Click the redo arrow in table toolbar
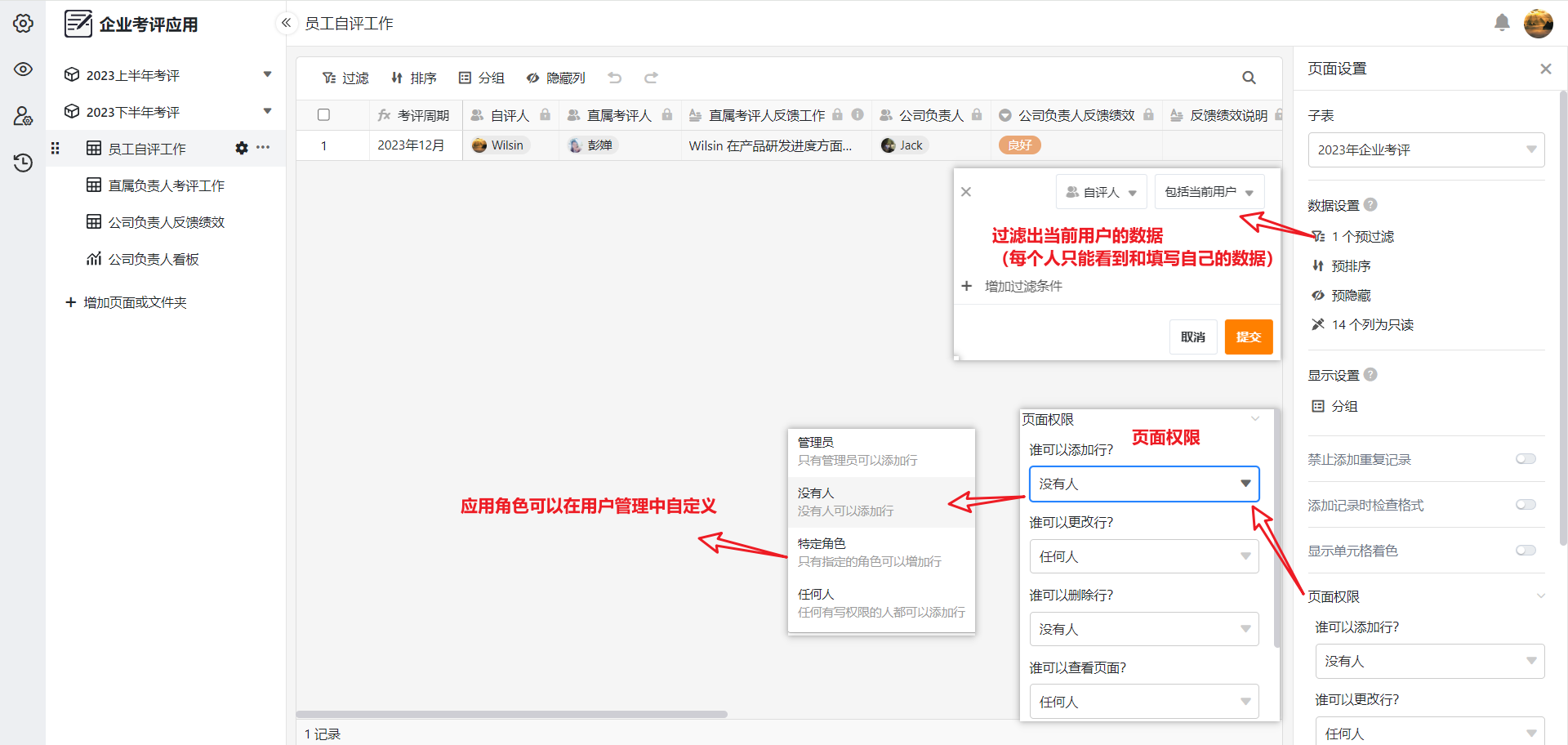The width and height of the screenshot is (1568, 745). pos(651,78)
